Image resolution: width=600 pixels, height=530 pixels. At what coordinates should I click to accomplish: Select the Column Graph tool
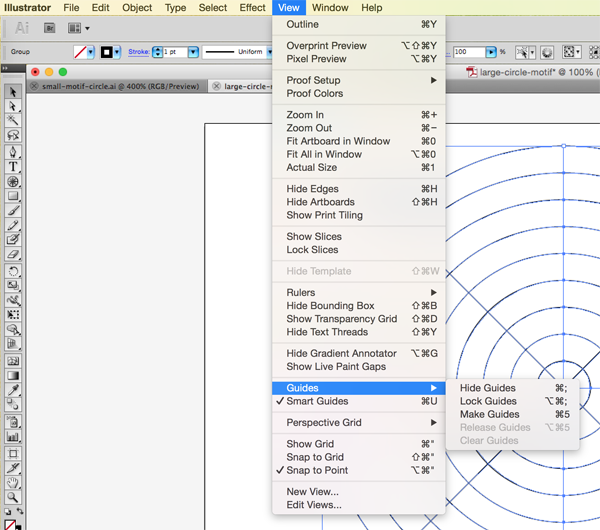click(x=13, y=436)
